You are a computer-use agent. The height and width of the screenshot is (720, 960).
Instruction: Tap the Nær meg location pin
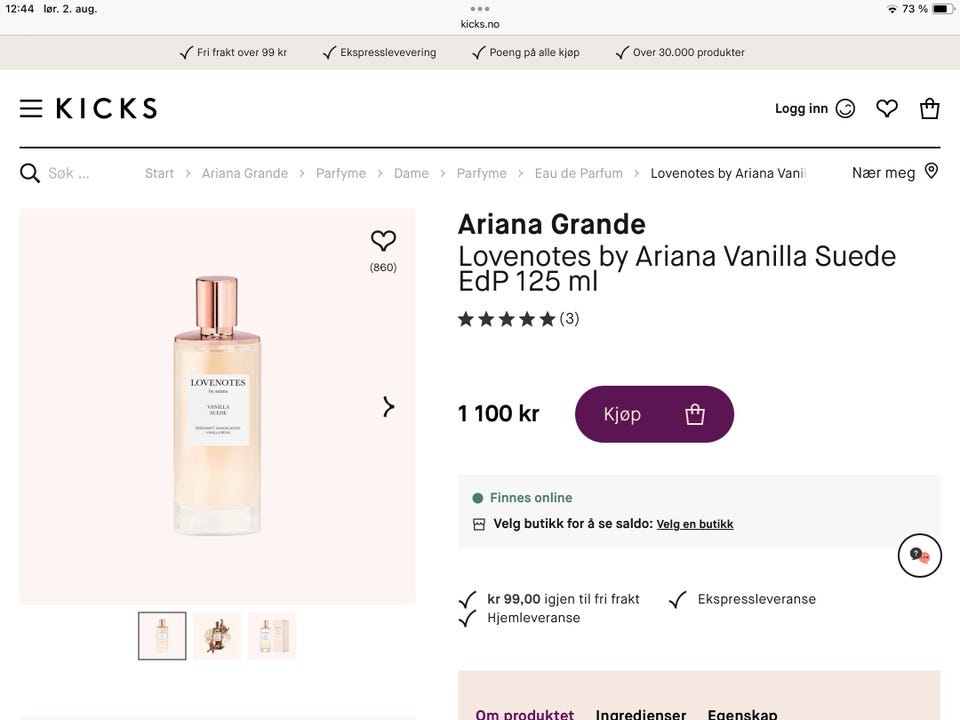(931, 172)
